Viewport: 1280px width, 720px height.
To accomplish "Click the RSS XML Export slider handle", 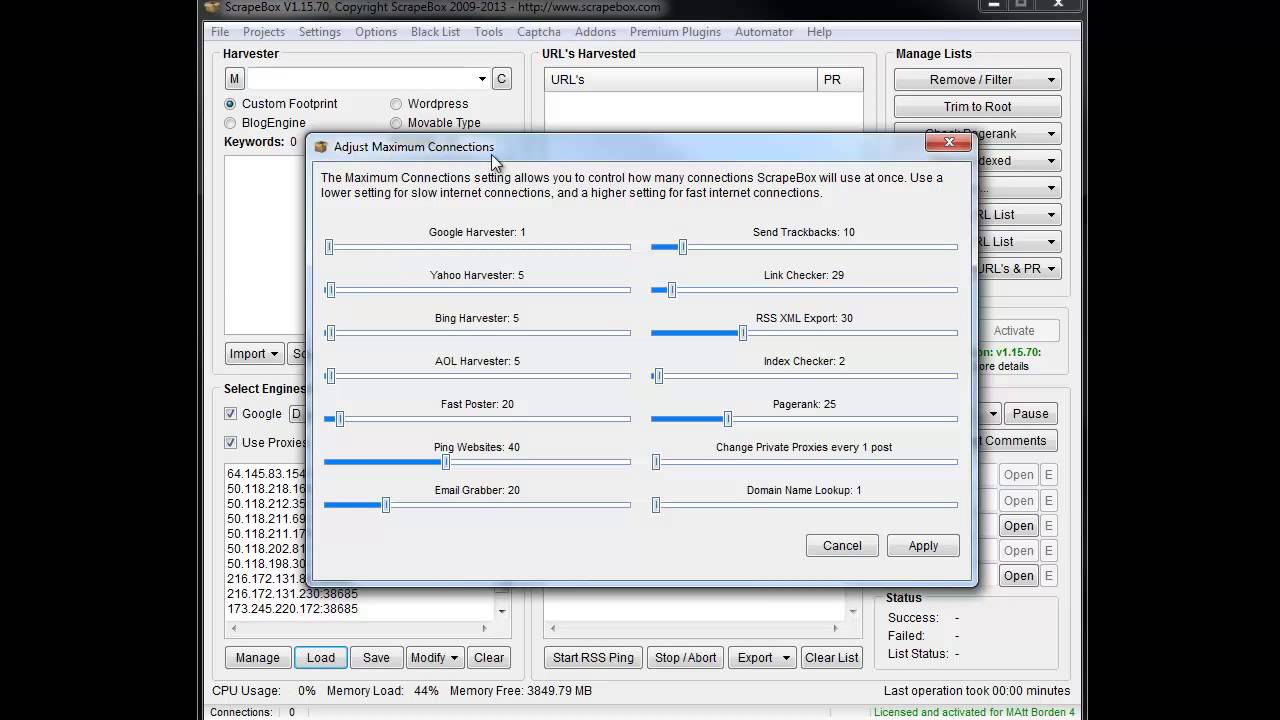I will click(743, 333).
